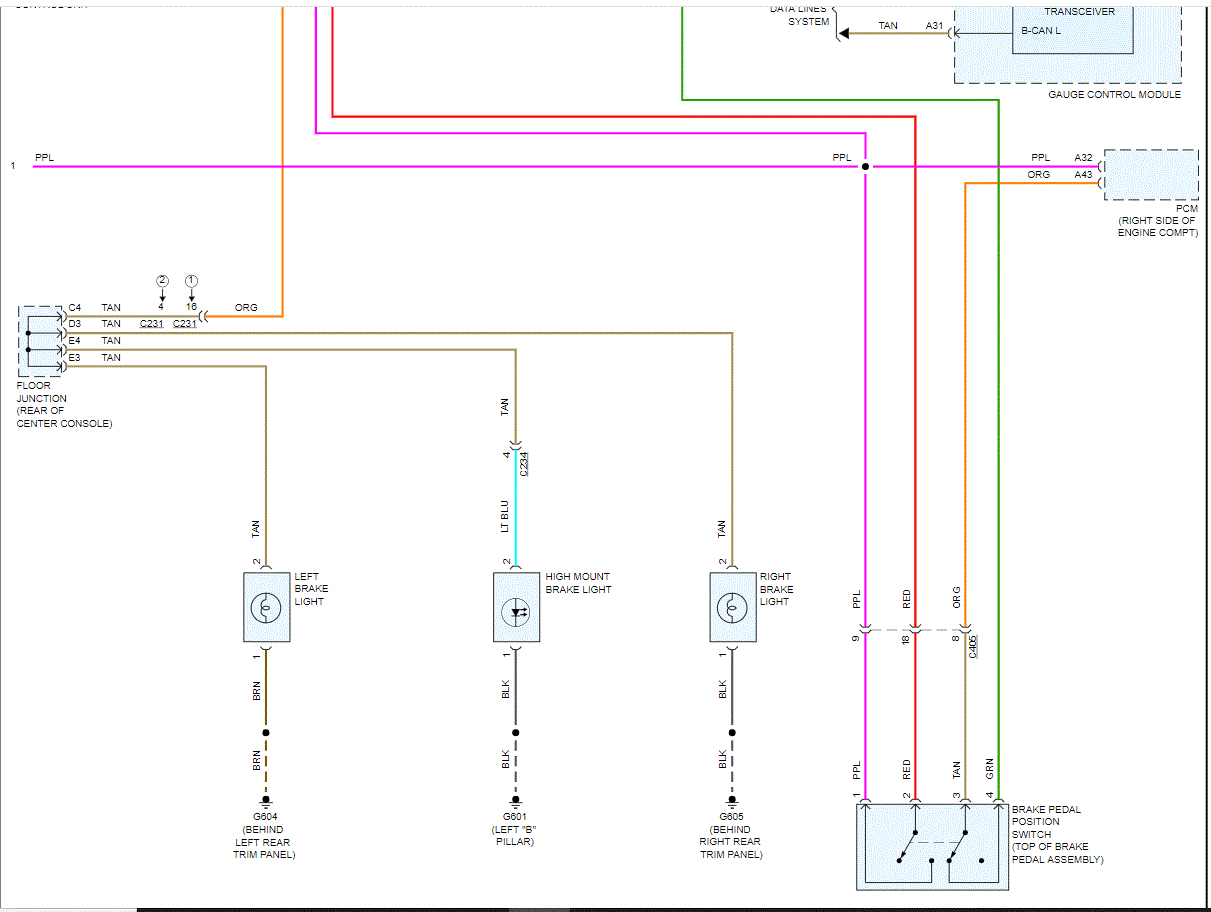Click the 'A32' terminal label

1084,158
